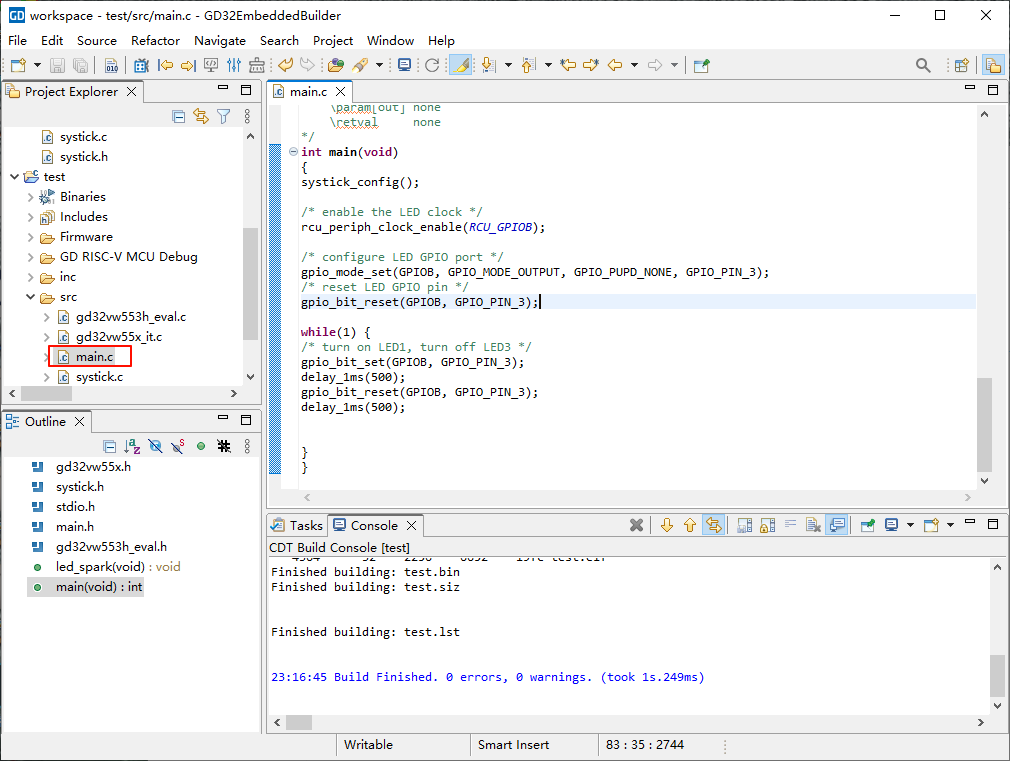
Task: Click the refresh icon in main toolbar
Action: 432,65
